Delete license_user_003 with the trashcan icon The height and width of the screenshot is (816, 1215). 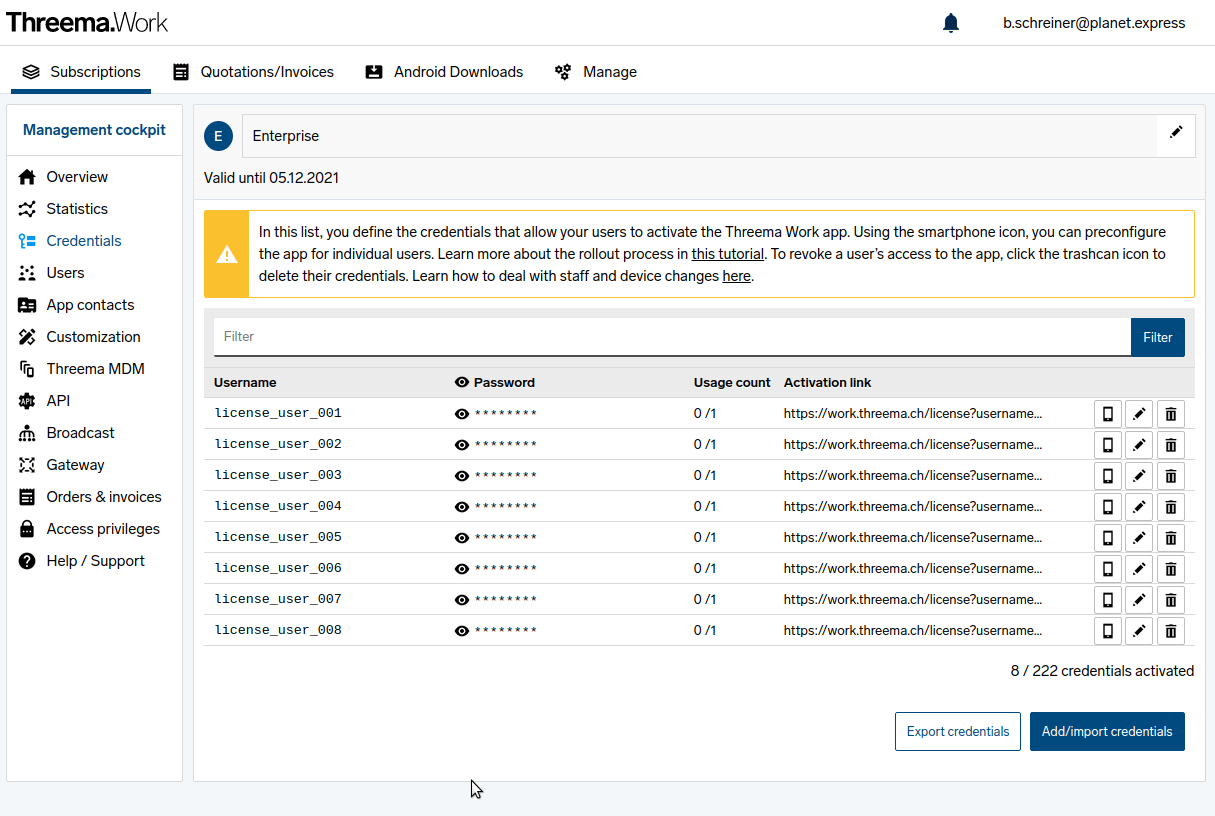1170,475
